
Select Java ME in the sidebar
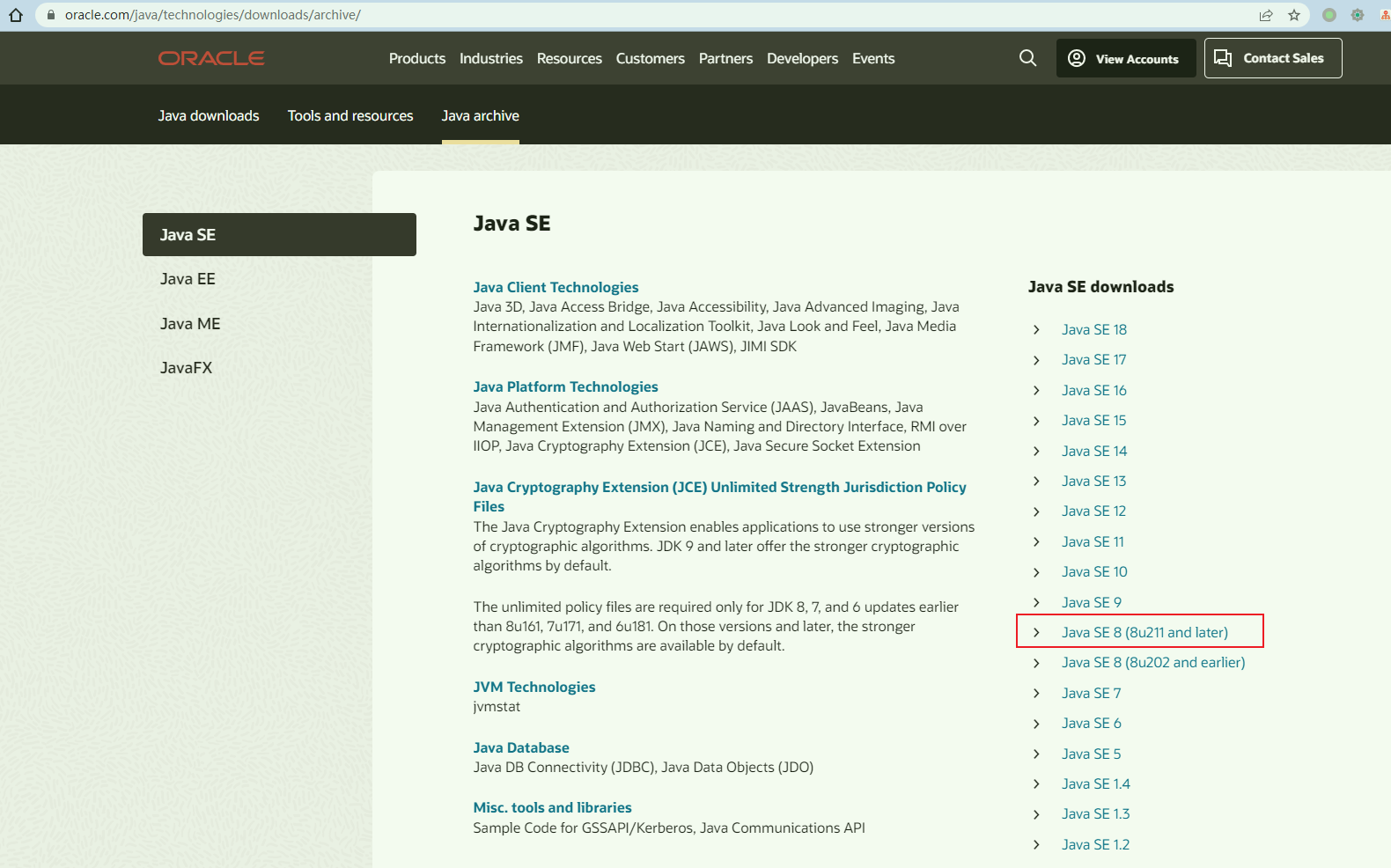[x=190, y=324]
